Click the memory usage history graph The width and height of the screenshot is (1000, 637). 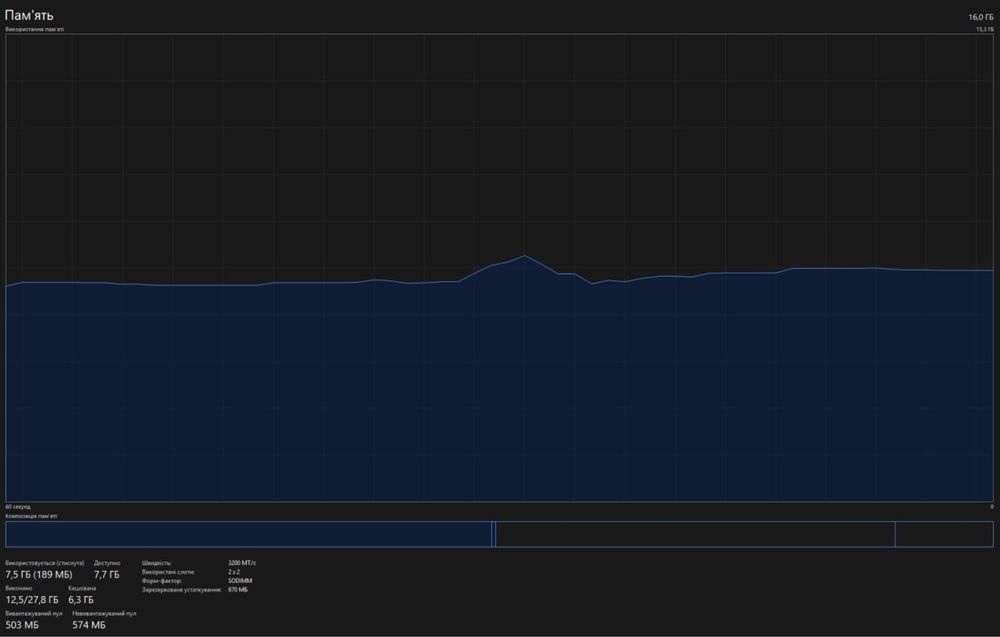(499, 268)
